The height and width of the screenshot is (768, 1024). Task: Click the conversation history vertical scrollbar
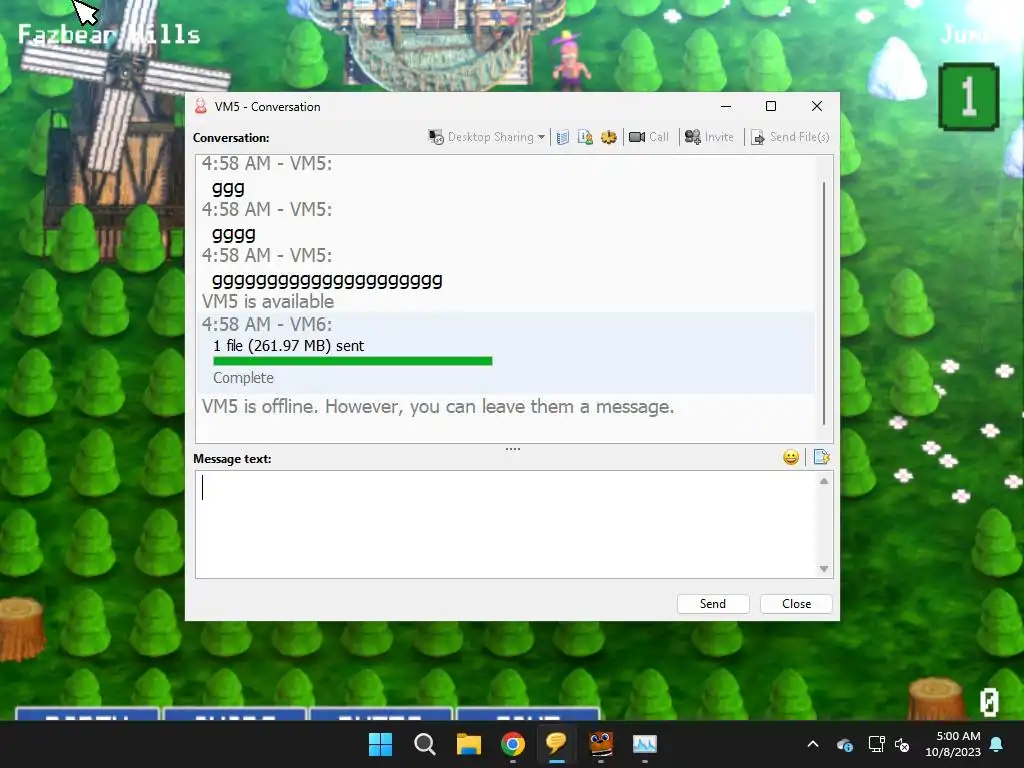pyautogui.click(x=824, y=304)
